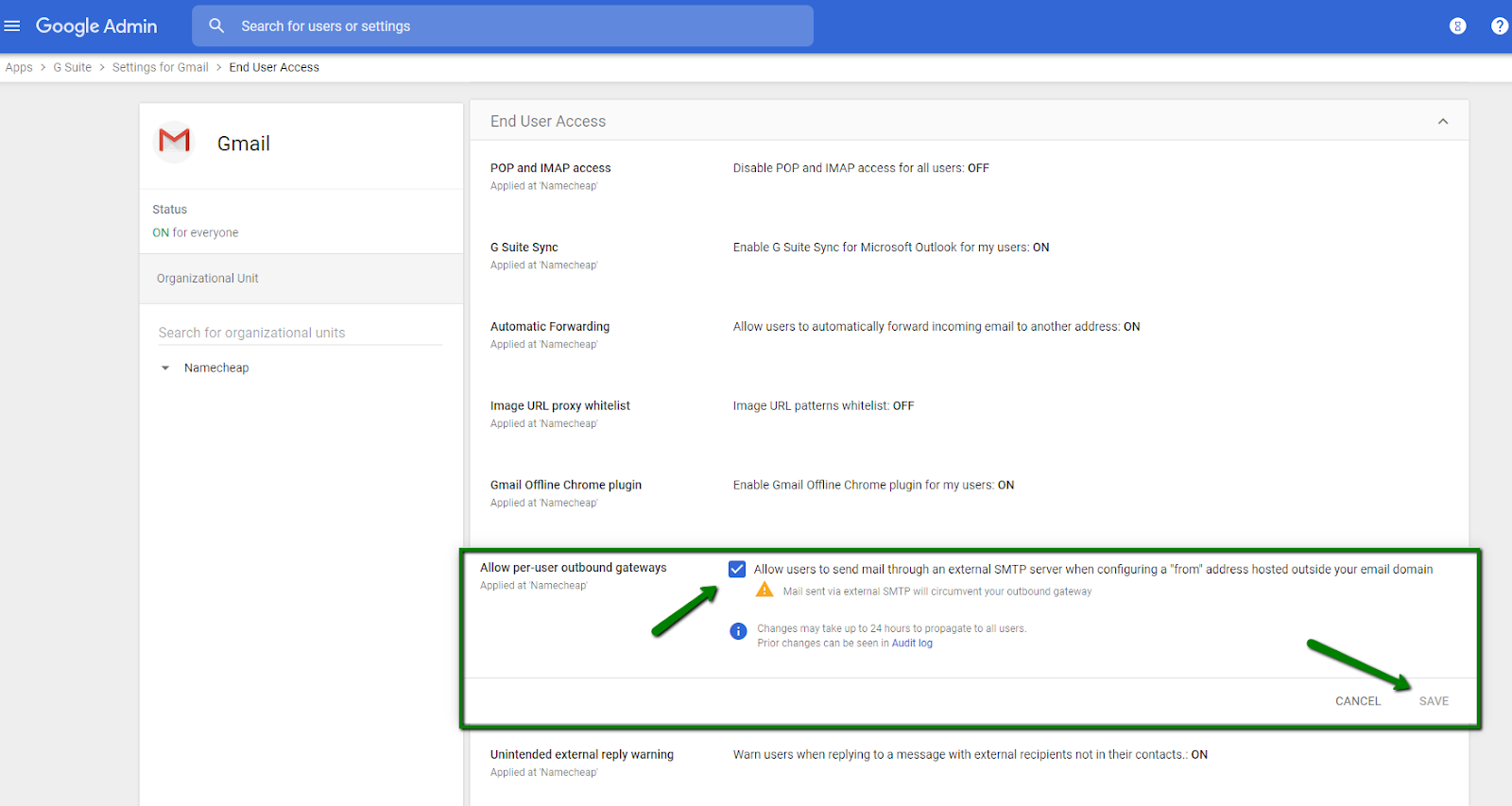This screenshot has width=1512, height=806.
Task: Collapse the End User Access section
Action: pos(1442,121)
